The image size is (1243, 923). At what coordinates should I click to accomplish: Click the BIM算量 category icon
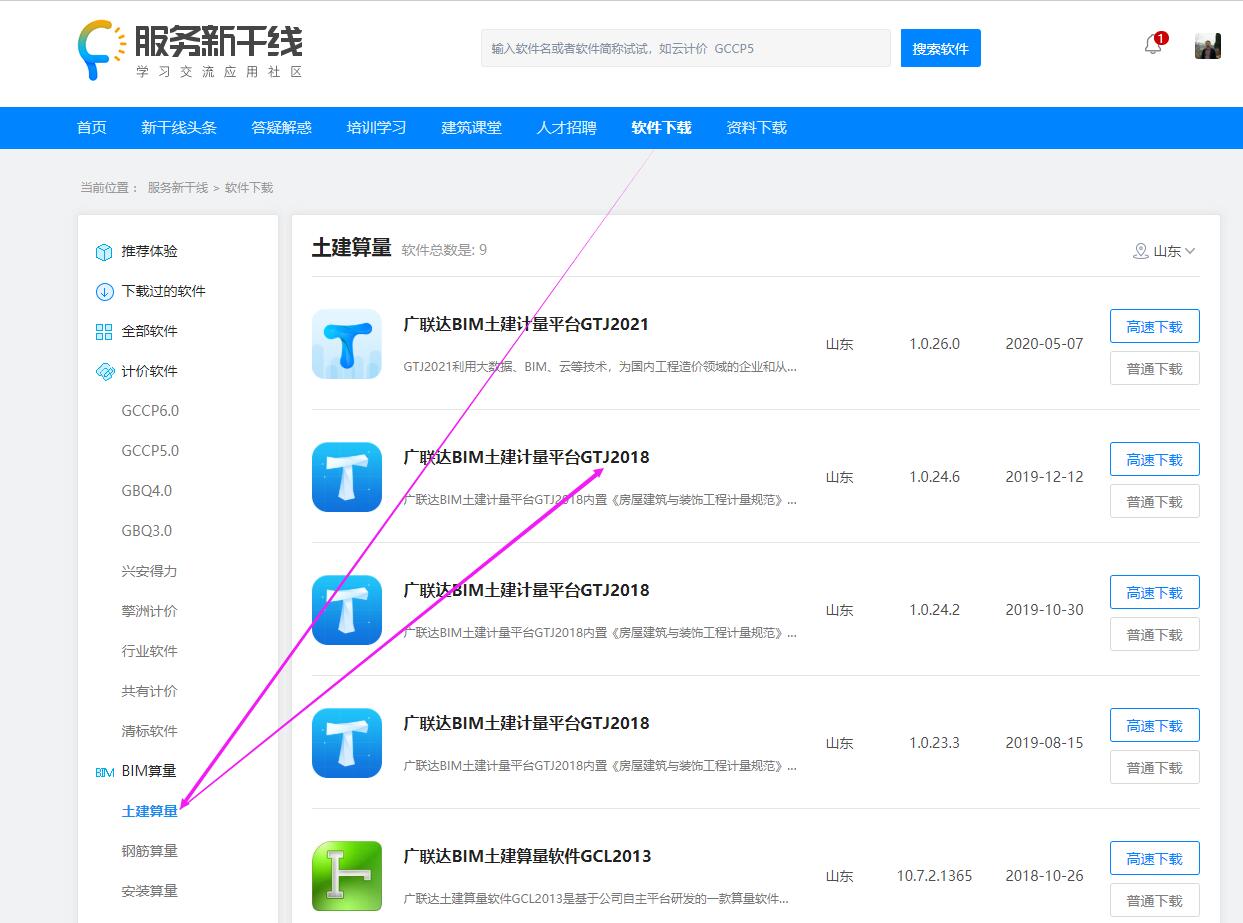(x=104, y=772)
